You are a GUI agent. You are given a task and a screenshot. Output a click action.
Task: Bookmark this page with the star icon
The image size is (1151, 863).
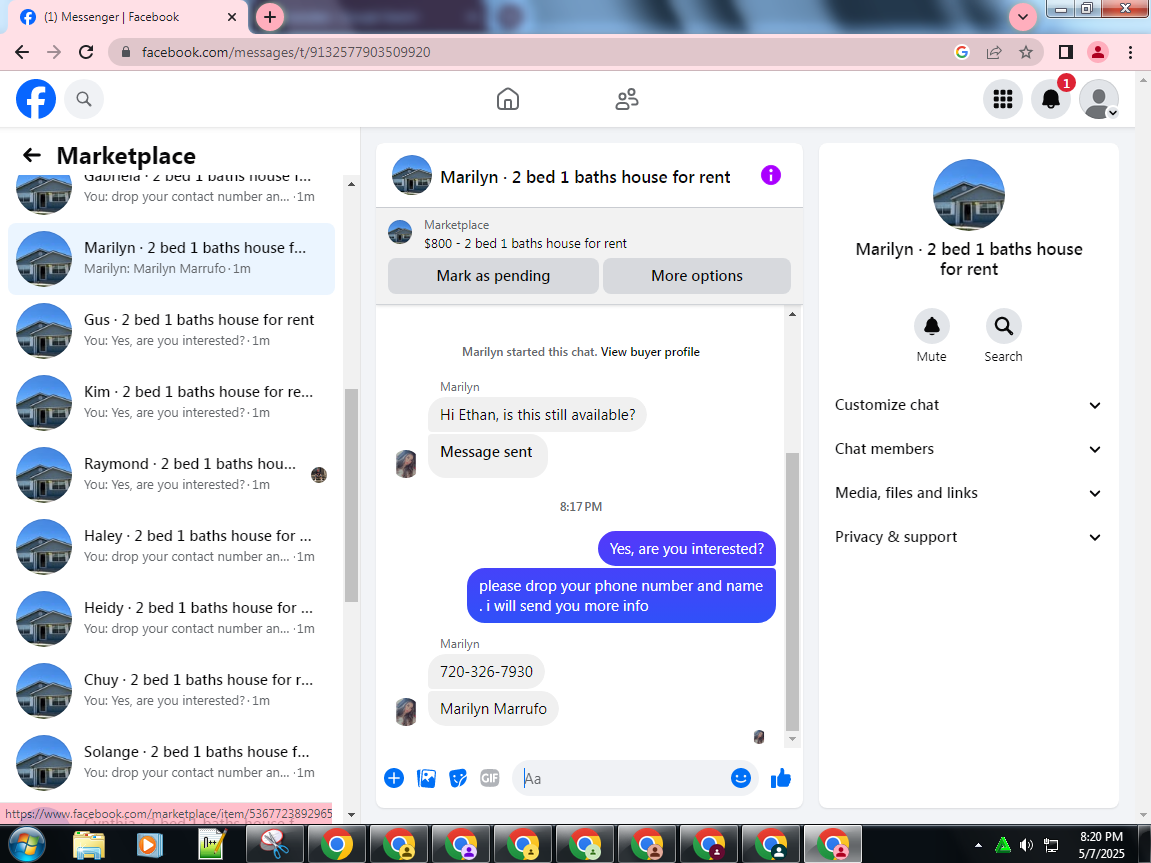(1026, 52)
